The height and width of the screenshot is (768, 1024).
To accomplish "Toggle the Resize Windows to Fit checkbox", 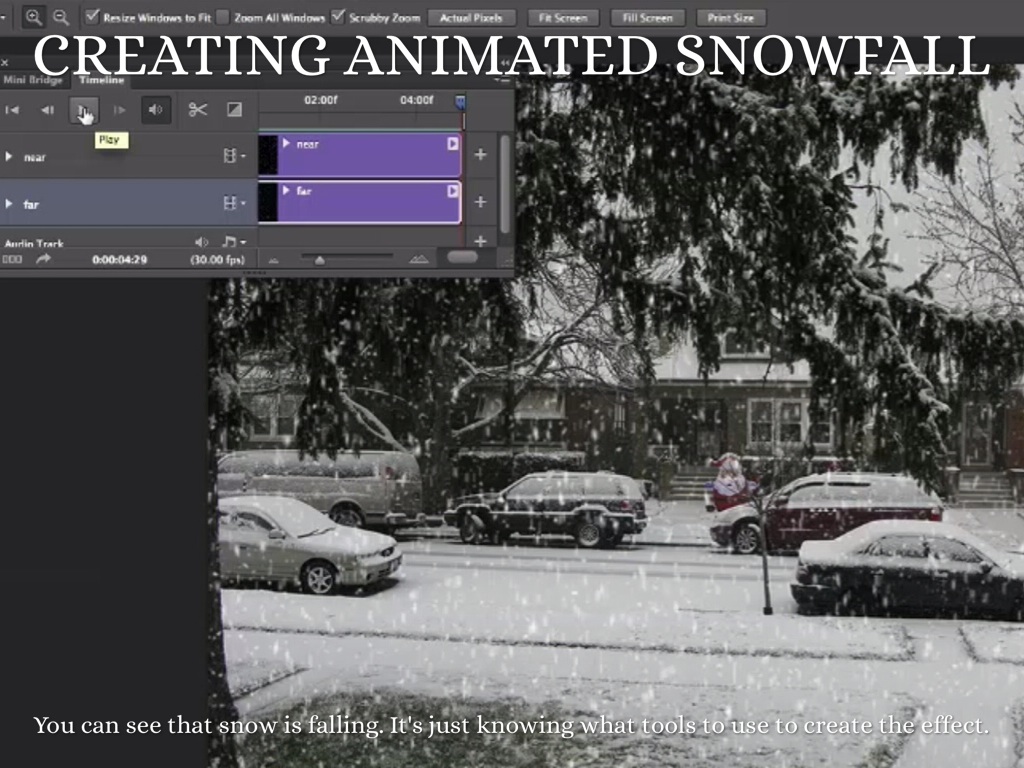I will (92, 17).
